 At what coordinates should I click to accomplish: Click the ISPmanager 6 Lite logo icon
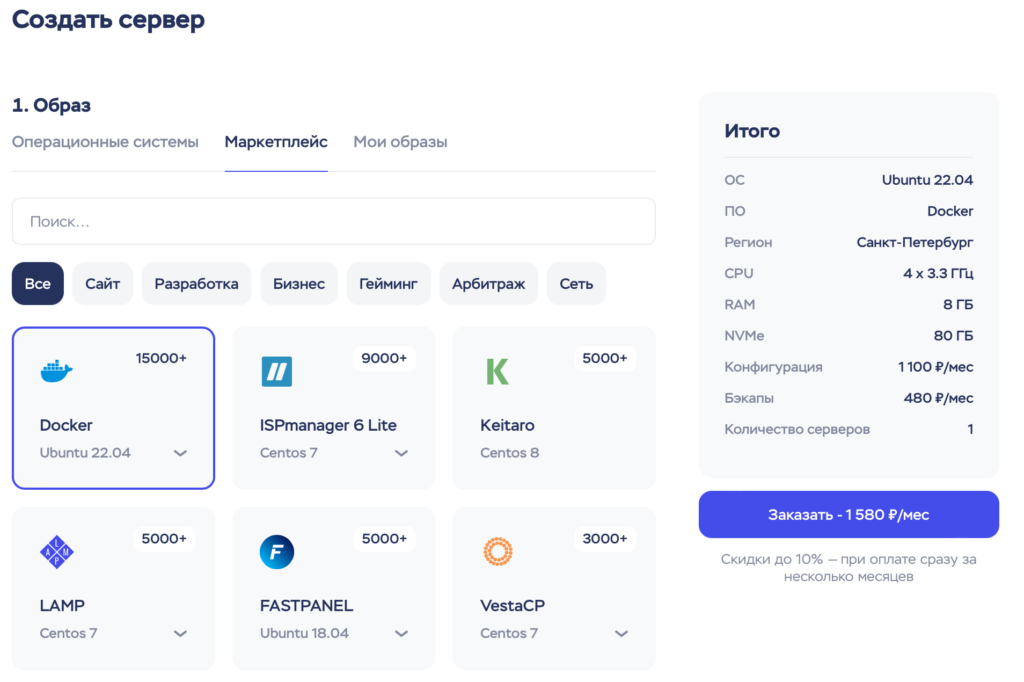coord(277,371)
